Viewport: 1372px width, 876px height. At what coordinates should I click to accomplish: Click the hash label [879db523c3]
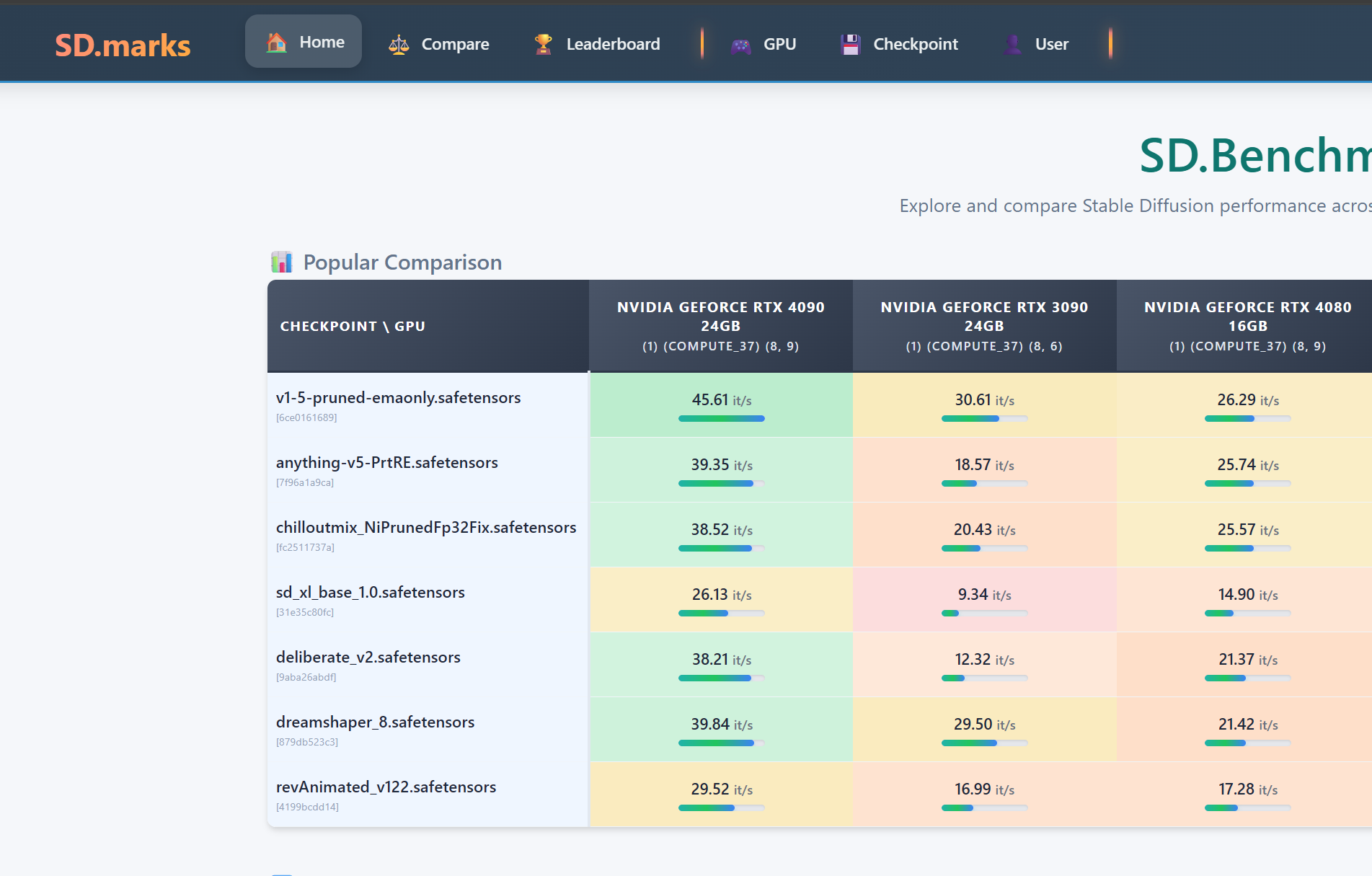(307, 742)
